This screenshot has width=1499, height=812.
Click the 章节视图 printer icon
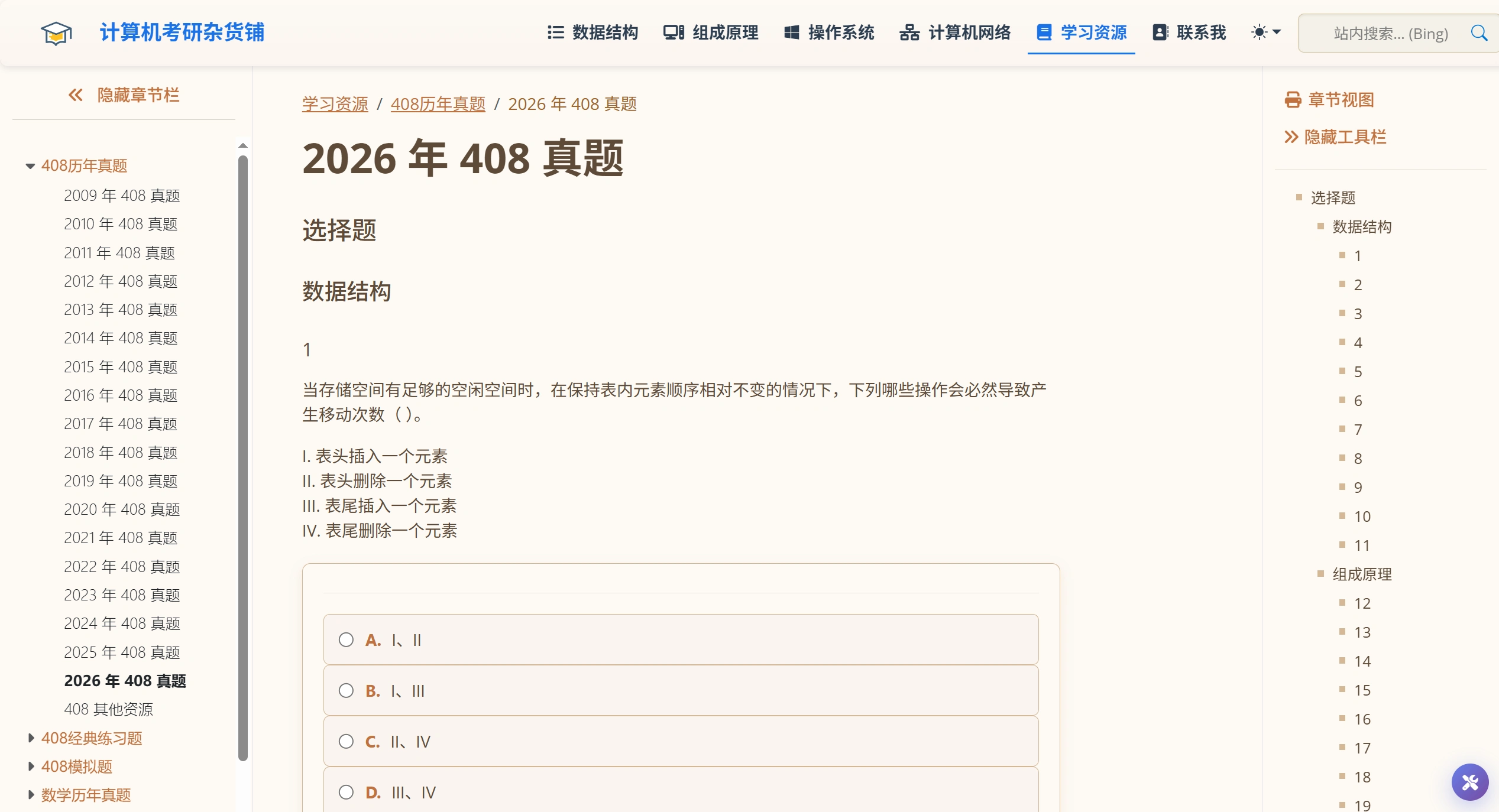tap(1293, 100)
